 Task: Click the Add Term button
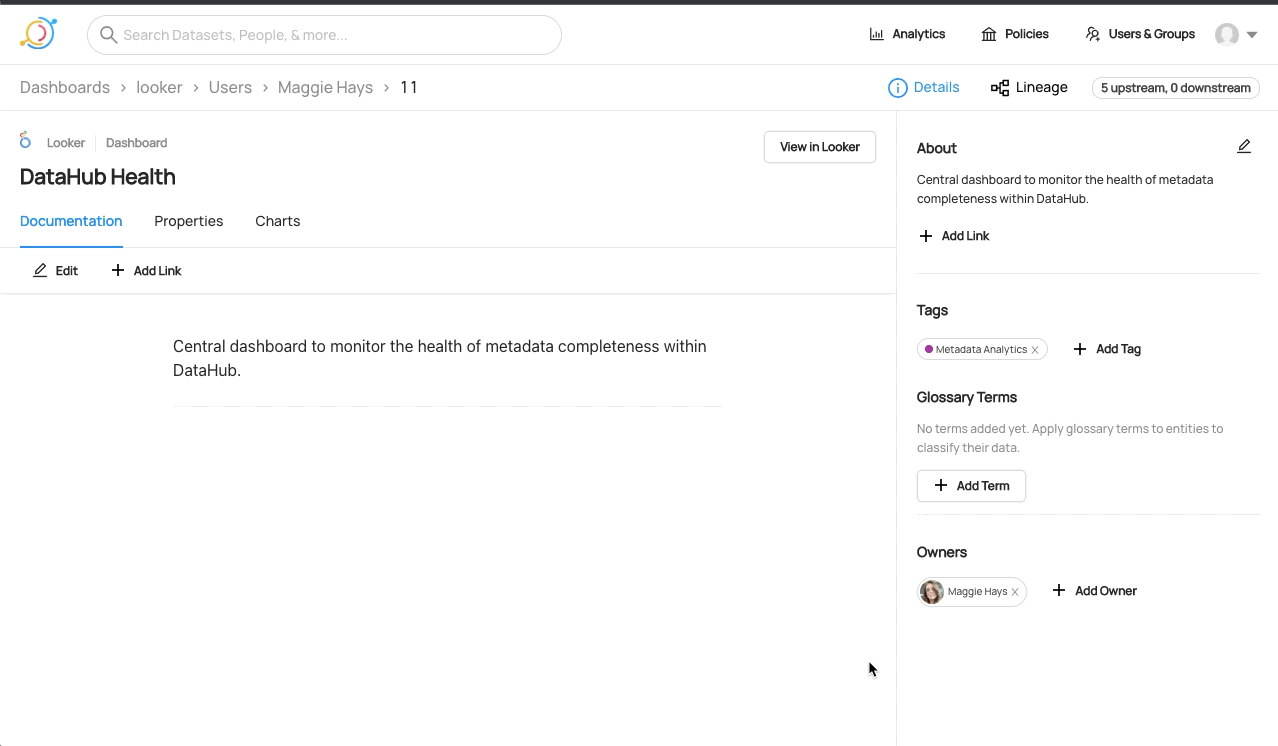pyautogui.click(x=971, y=486)
